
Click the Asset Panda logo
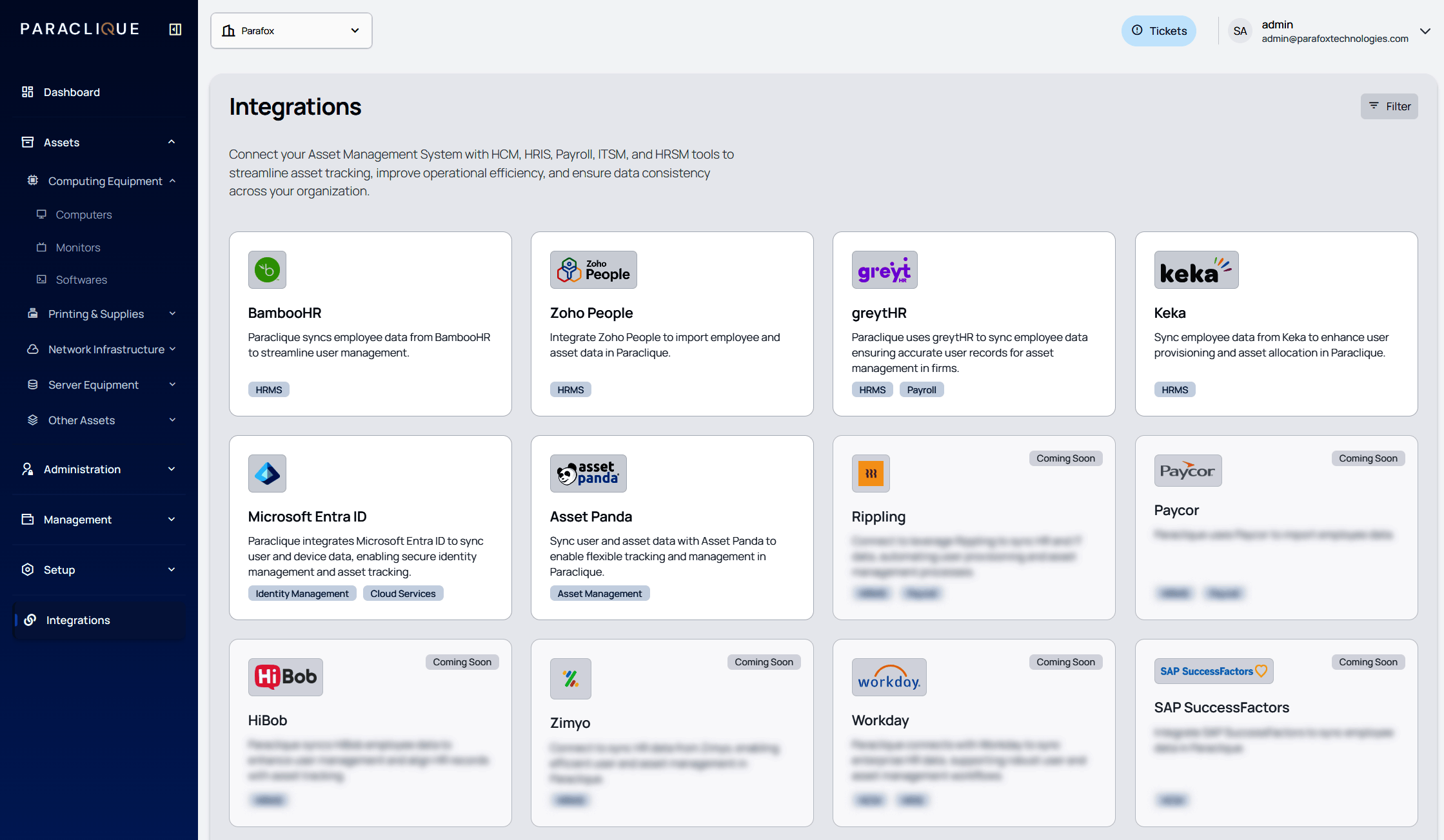(588, 473)
